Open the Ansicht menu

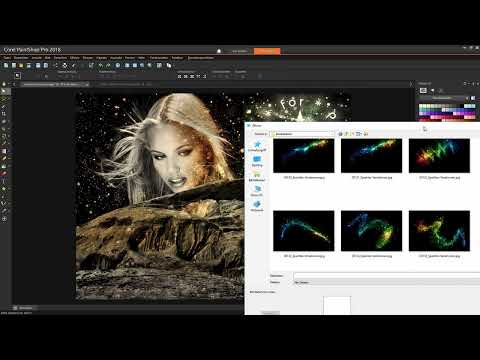pos(37,58)
